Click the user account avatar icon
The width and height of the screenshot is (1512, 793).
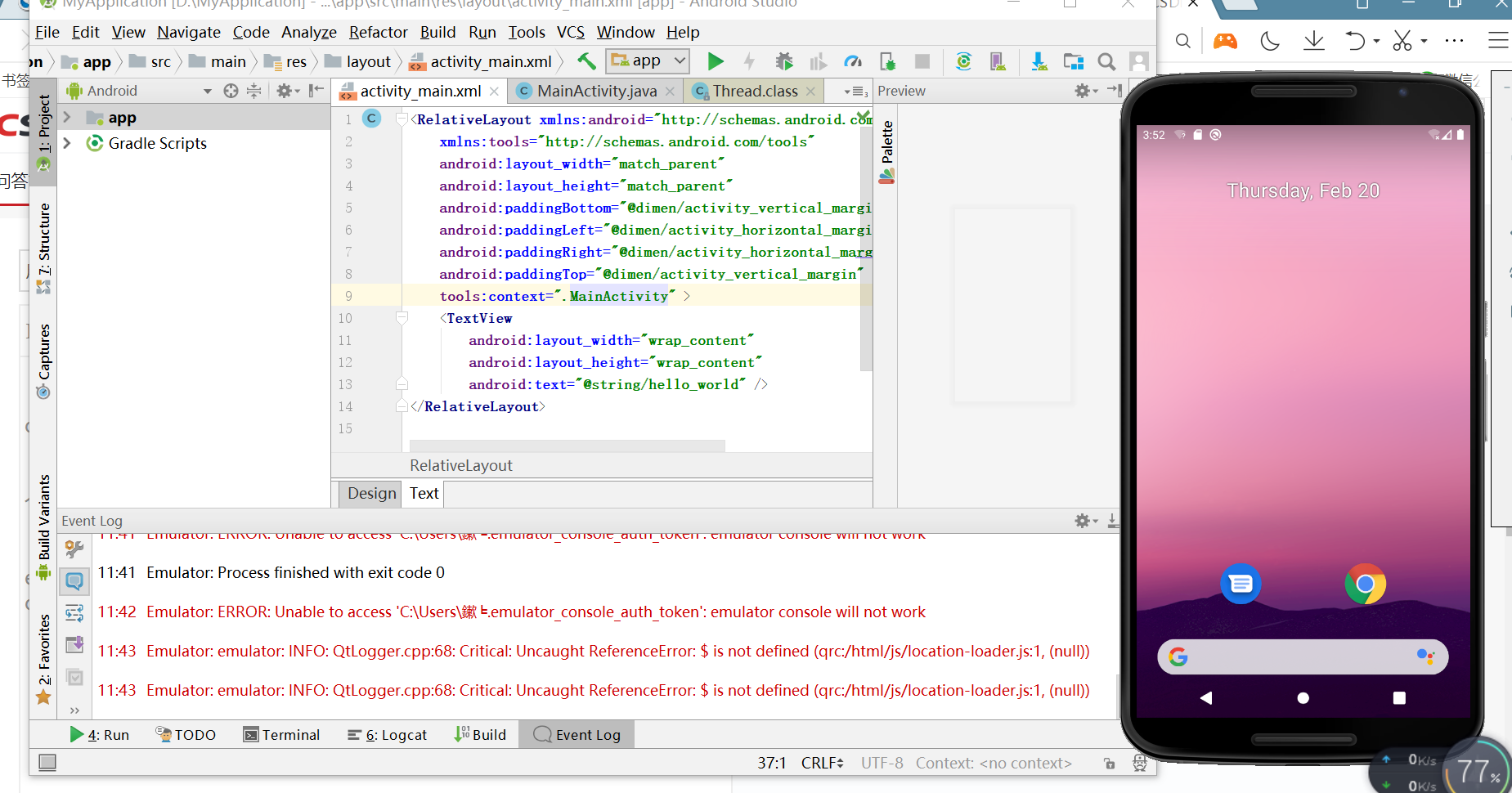point(1139,61)
